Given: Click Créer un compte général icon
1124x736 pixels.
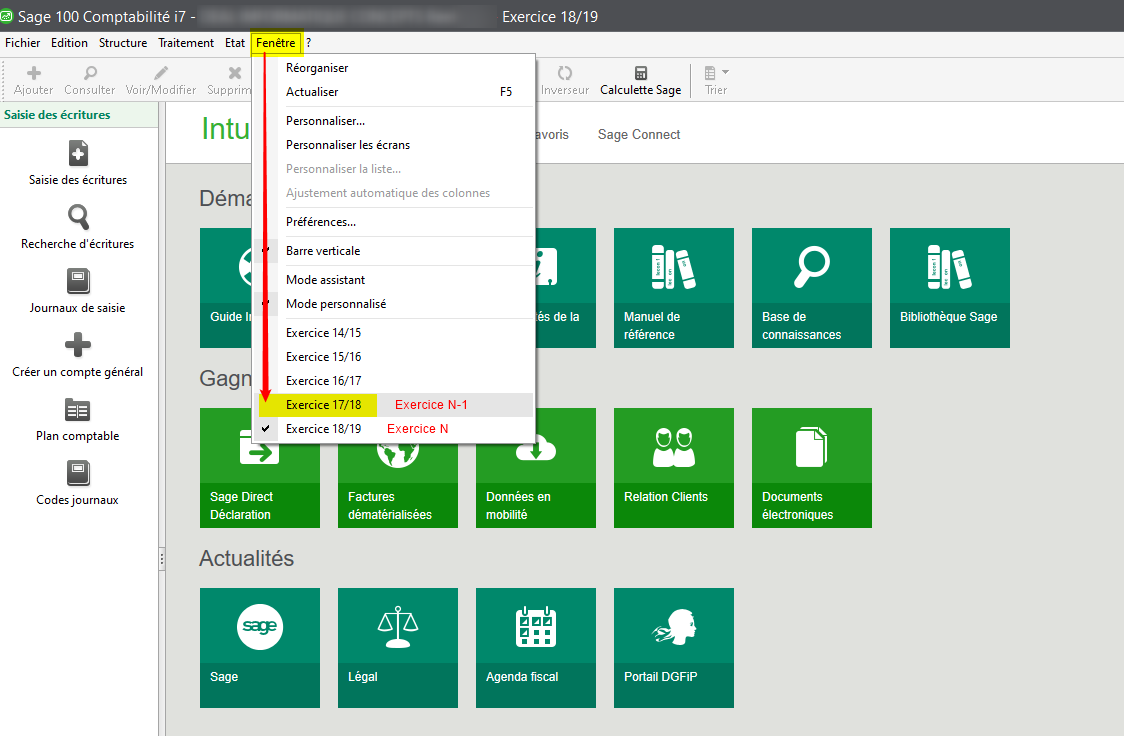Looking at the screenshot, I should [78, 345].
